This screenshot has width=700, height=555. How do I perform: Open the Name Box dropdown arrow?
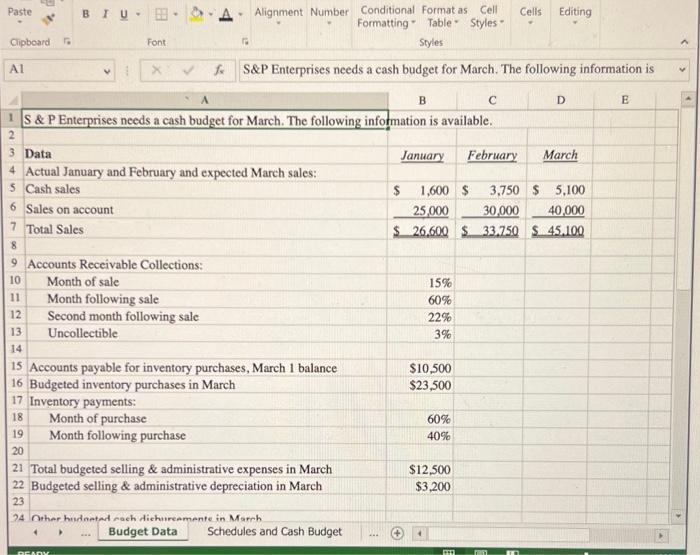pyautogui.click(x=107, y=71)
